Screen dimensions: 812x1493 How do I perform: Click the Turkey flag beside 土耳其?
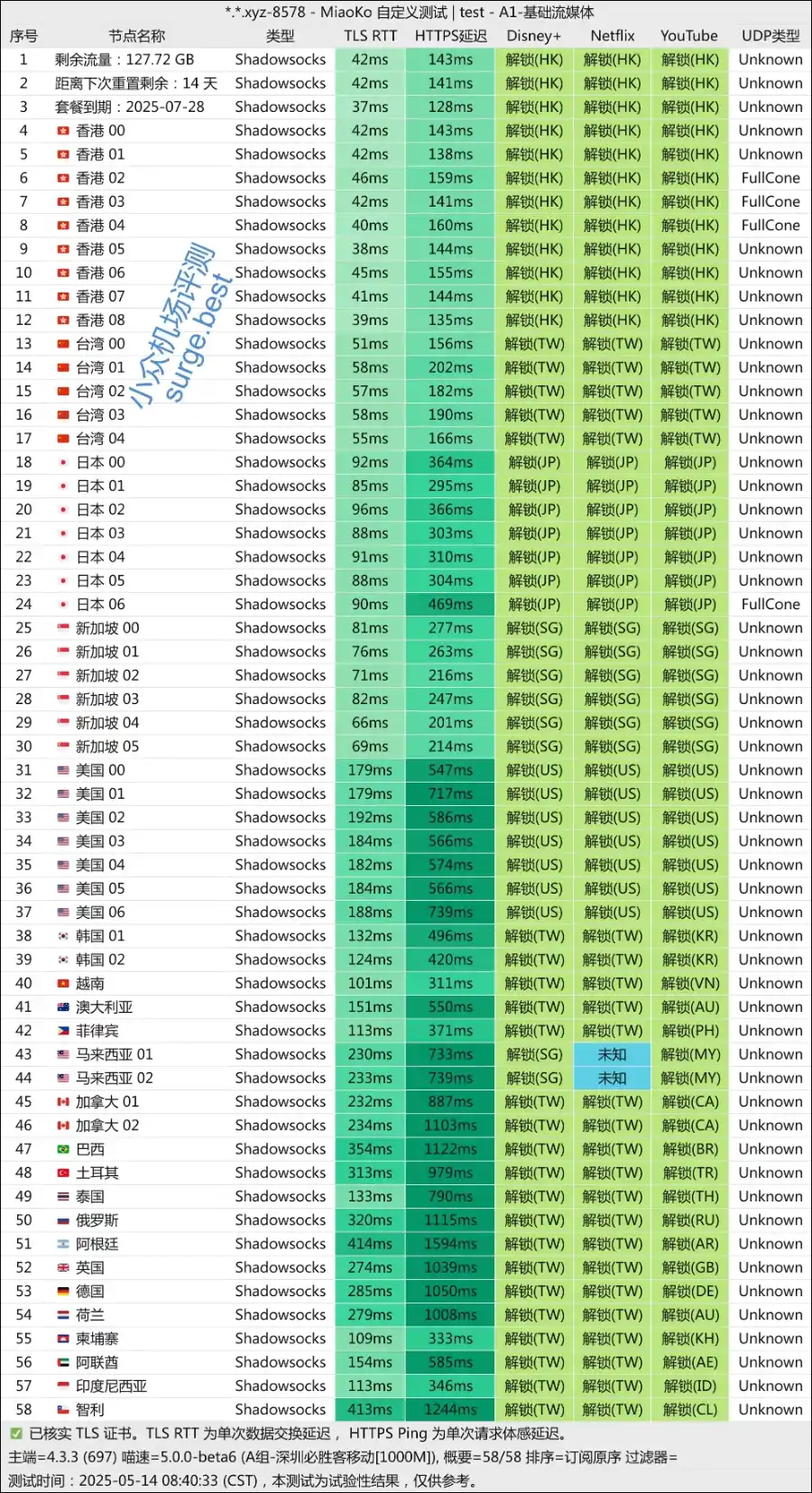coord(63,1173)
